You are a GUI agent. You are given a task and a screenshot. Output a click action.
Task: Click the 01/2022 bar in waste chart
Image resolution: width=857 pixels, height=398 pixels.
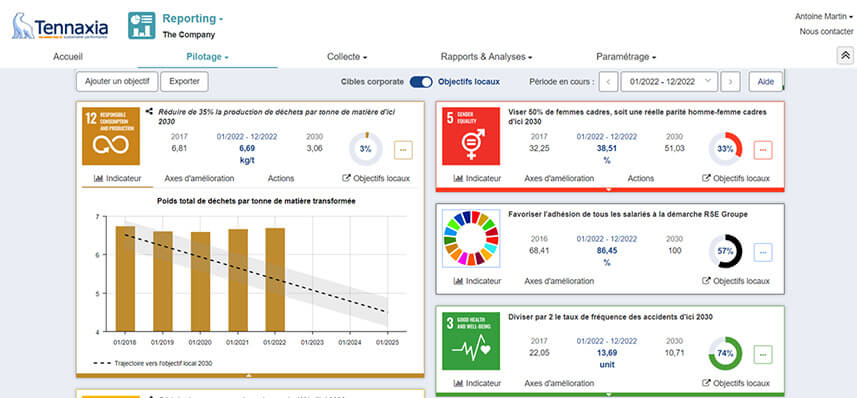click(275, 280)
